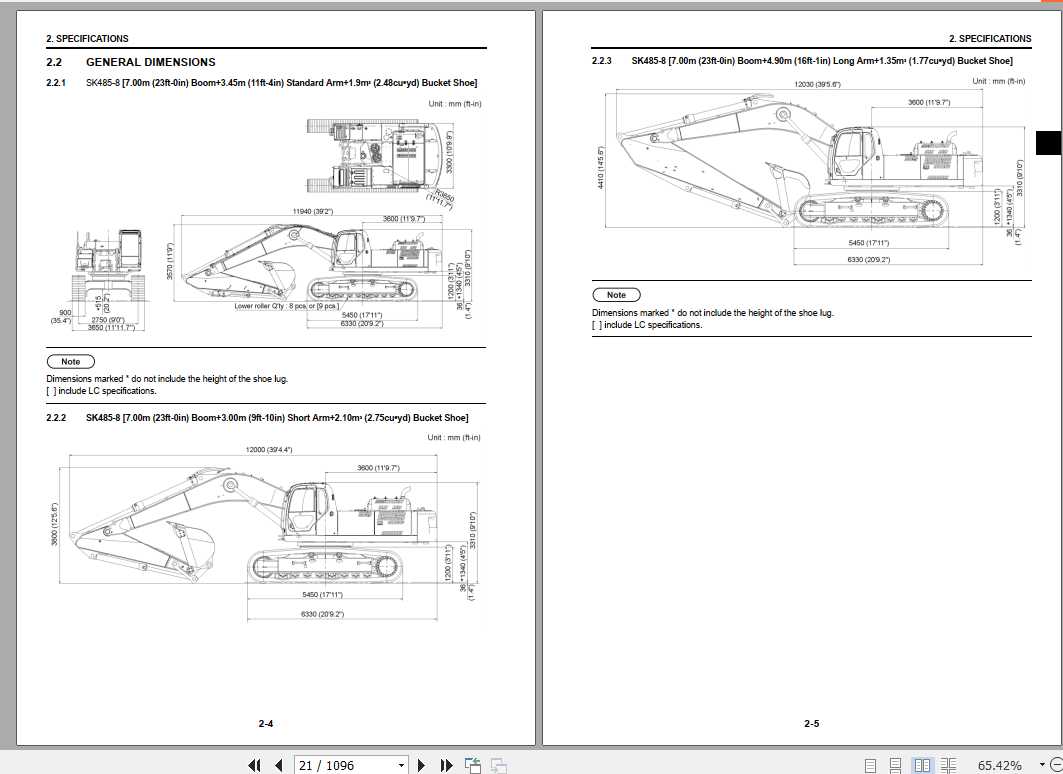Image resolution: width=1063 pixels, height=774 pixels.
Task: Go to the previous page
Action: point(279,765)
